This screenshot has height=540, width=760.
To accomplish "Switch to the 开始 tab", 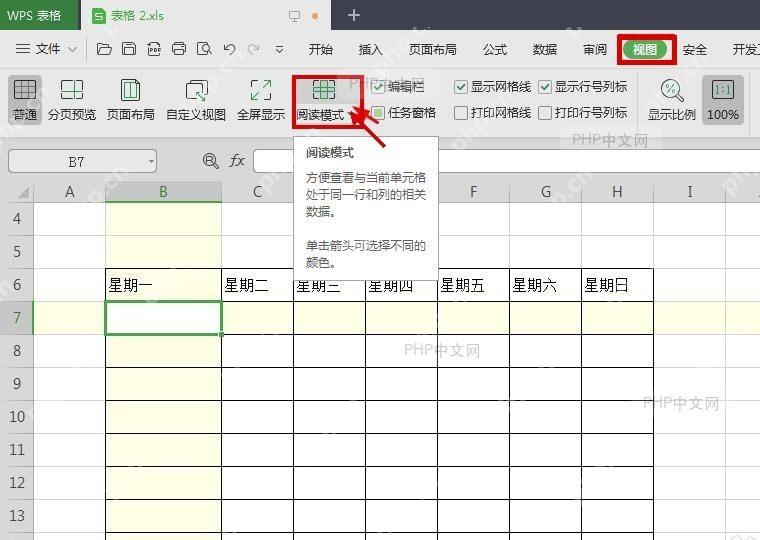I will point(321,49).
